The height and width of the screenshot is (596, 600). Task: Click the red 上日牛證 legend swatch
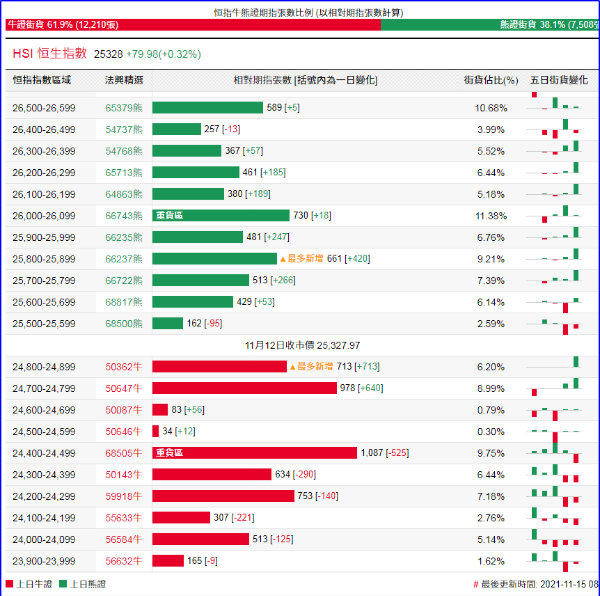(x=10, y=584)
